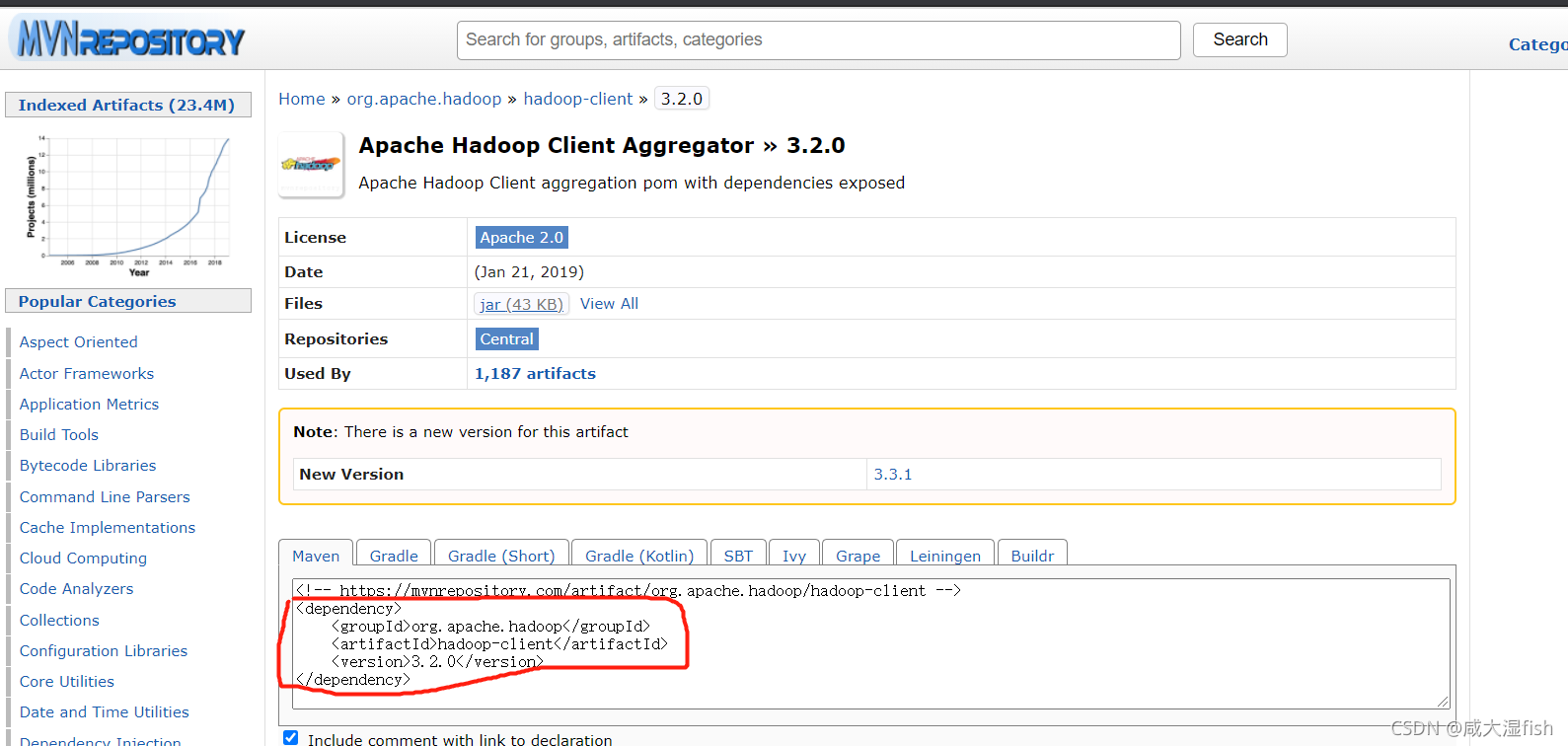1568x746 pixels.
Task: Click the Apache Hadoop Client Aggregator title
Action: point(602,146)
